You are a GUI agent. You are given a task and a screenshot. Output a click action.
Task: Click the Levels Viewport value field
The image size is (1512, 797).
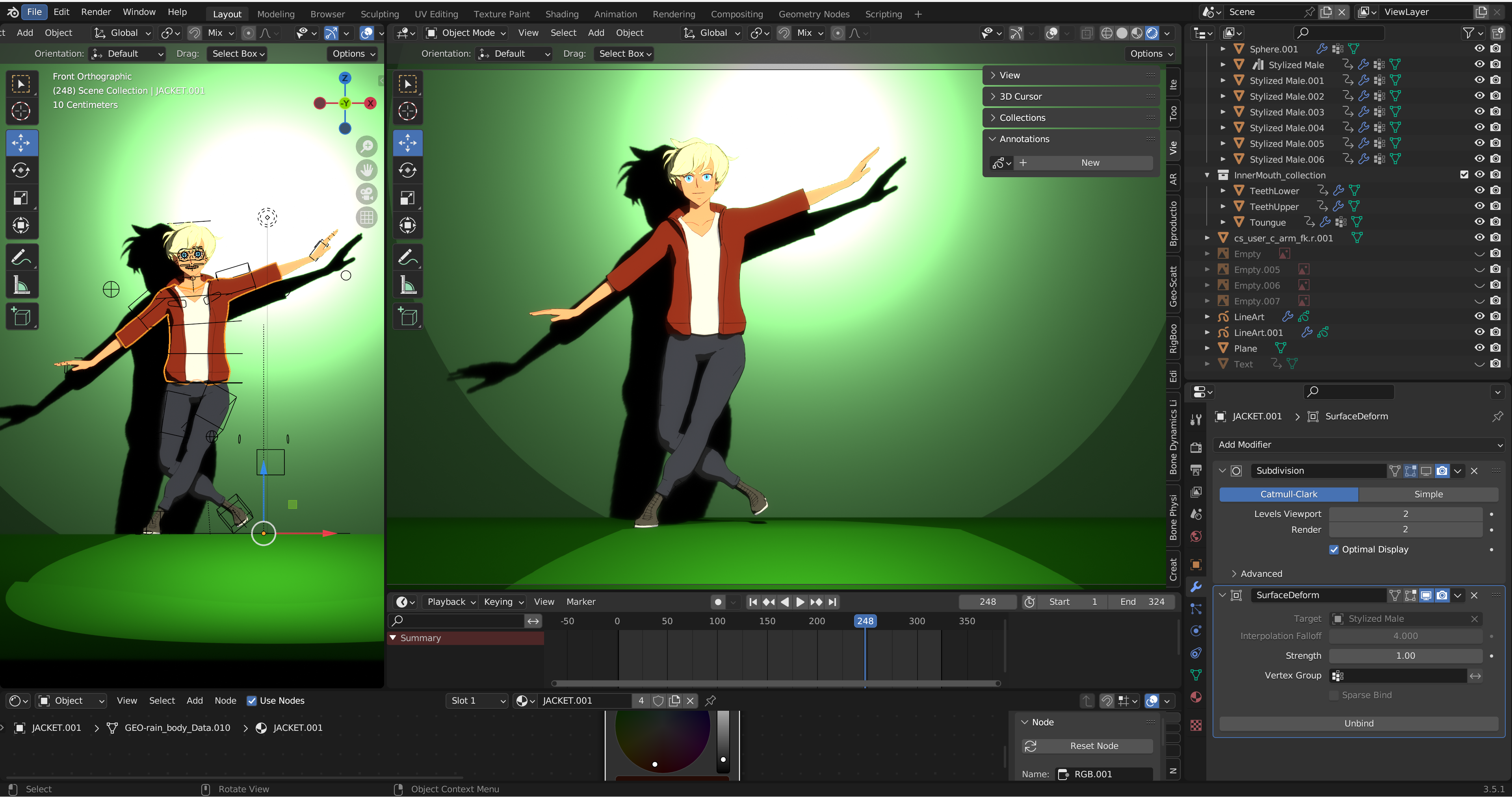coord(1405,513)
